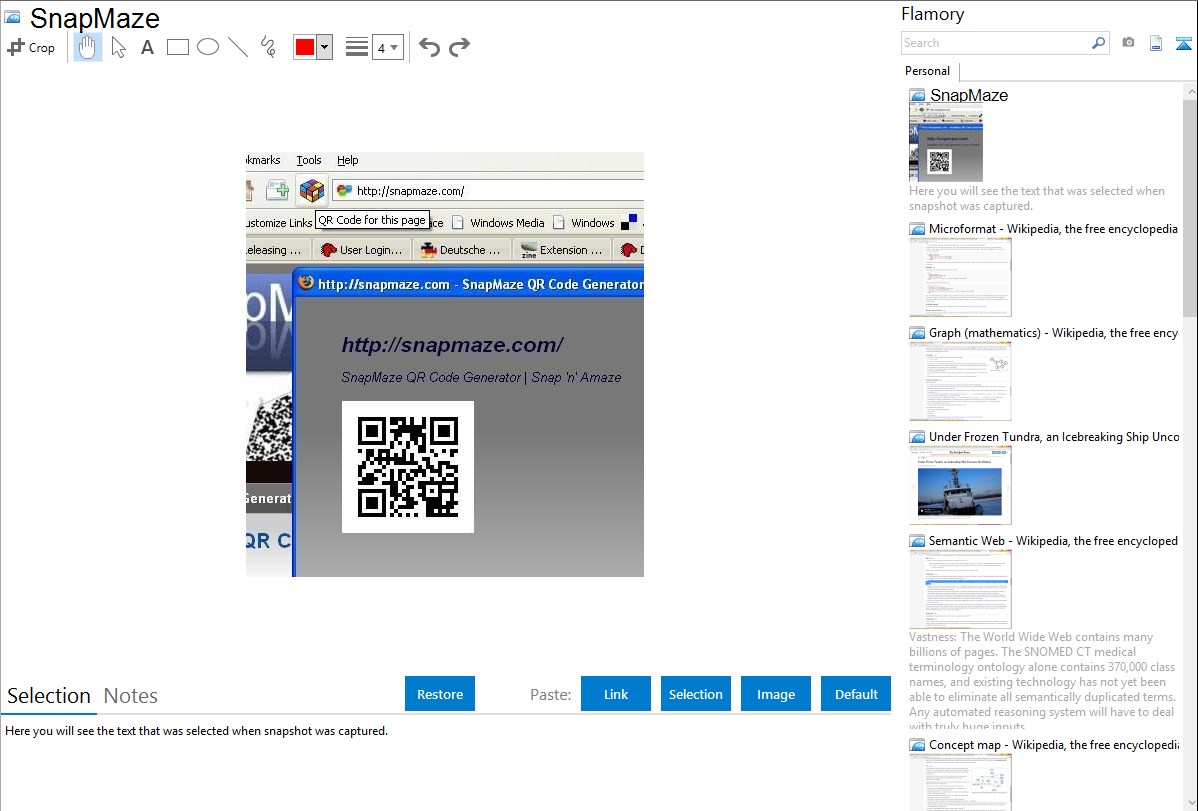Viewport: 1198px width, 811px height.
Task: Activate the Crop tool
Action: click(x=31, y=47)
